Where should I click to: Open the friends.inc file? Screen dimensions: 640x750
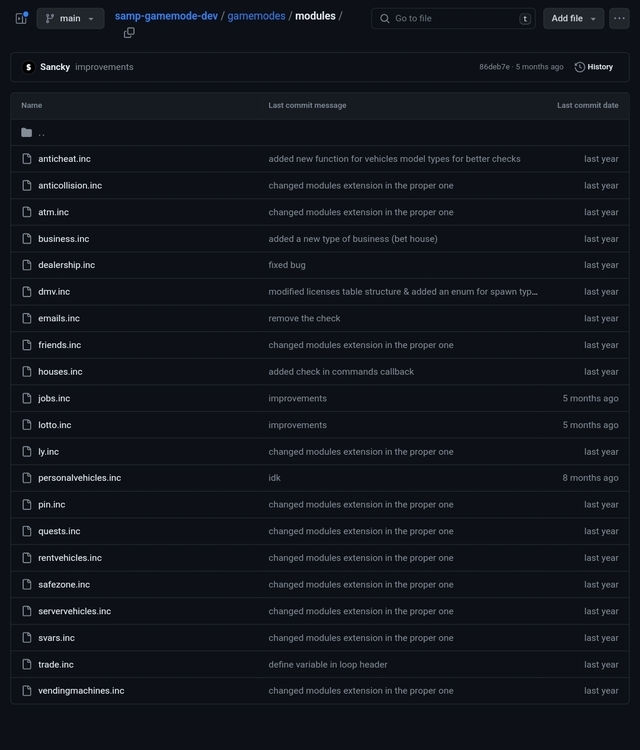pyautogui.click(x=60, y=345)
